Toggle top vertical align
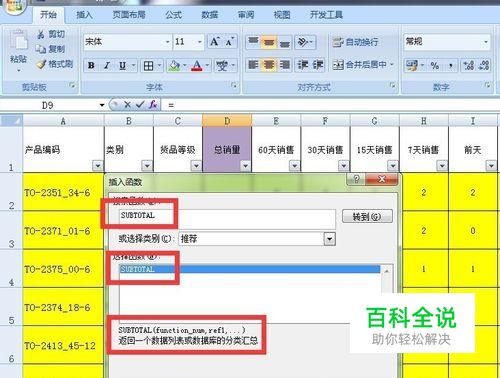 coord(253,42)
